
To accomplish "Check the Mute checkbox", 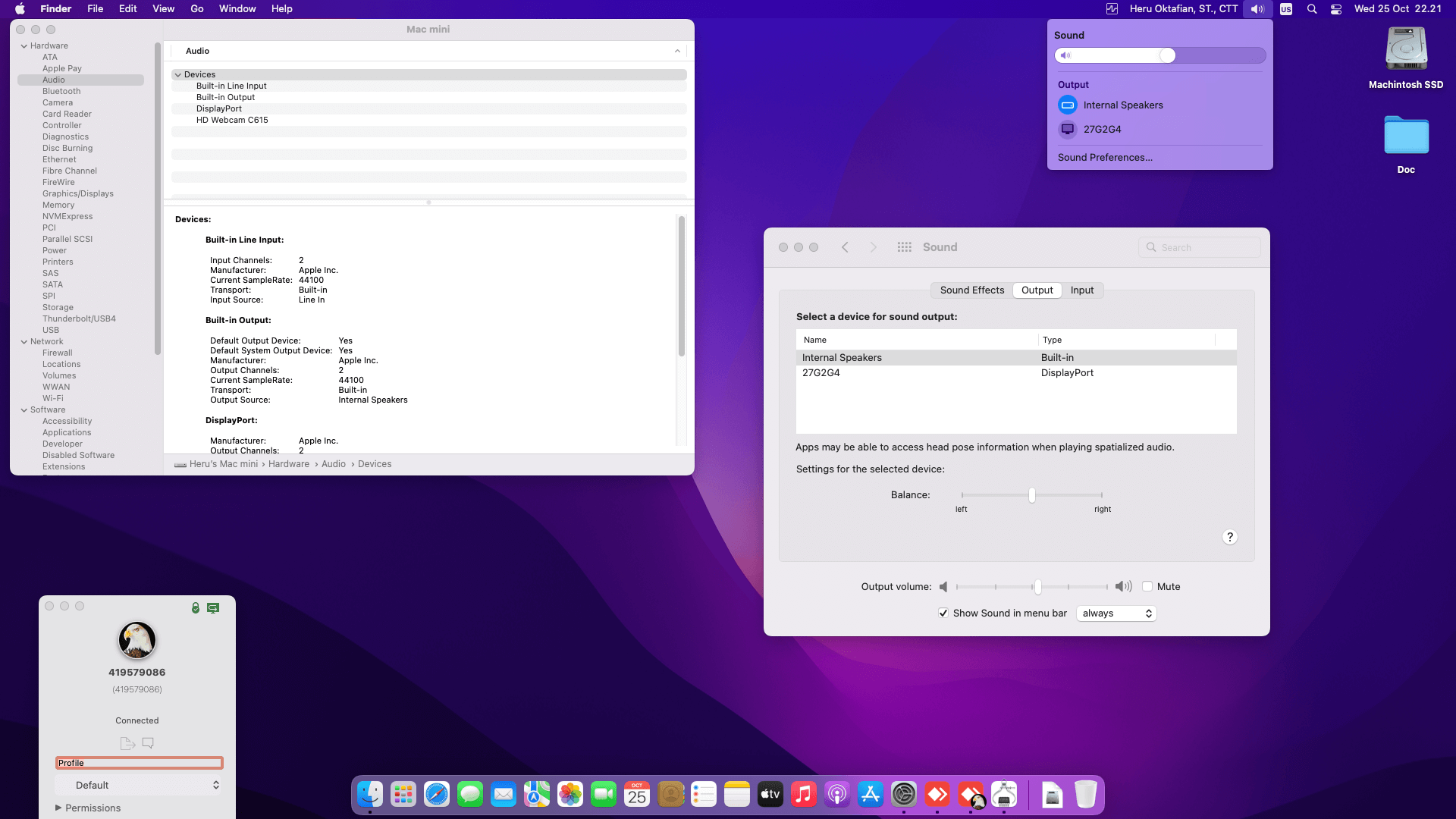I will pyautogui.click(x=1147, y=586).
